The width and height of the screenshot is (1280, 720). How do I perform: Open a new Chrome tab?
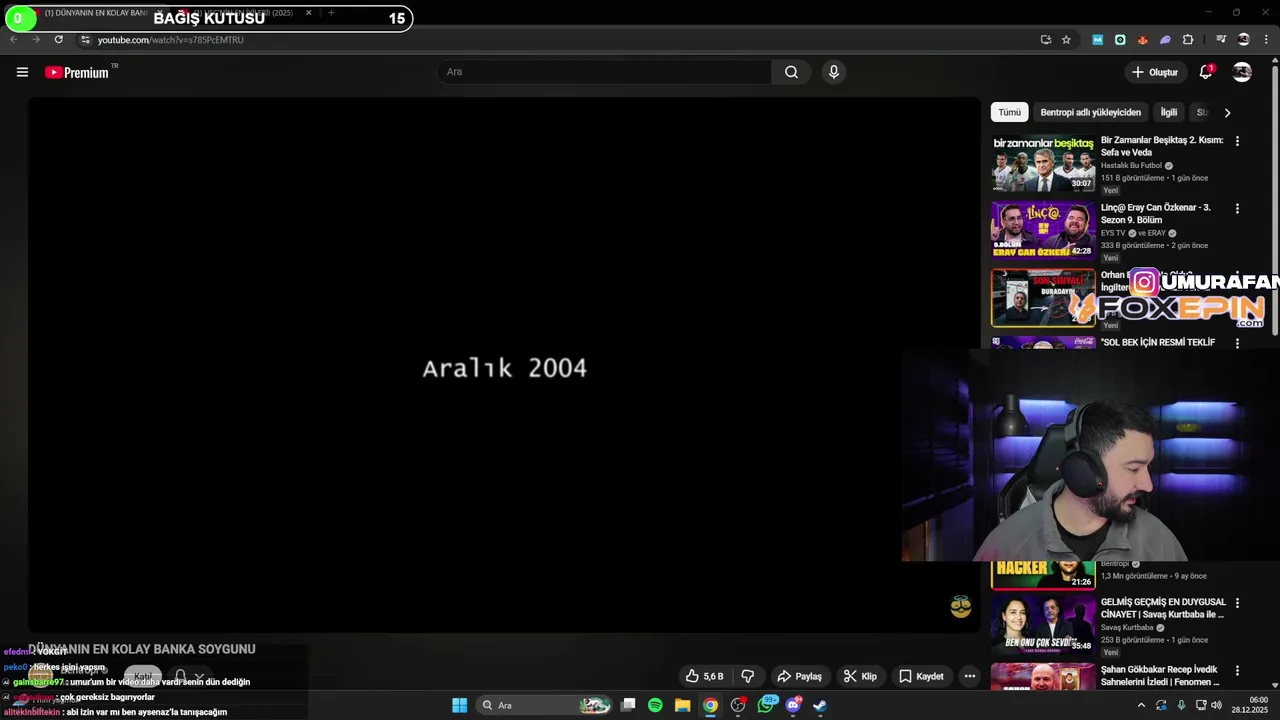331,13
